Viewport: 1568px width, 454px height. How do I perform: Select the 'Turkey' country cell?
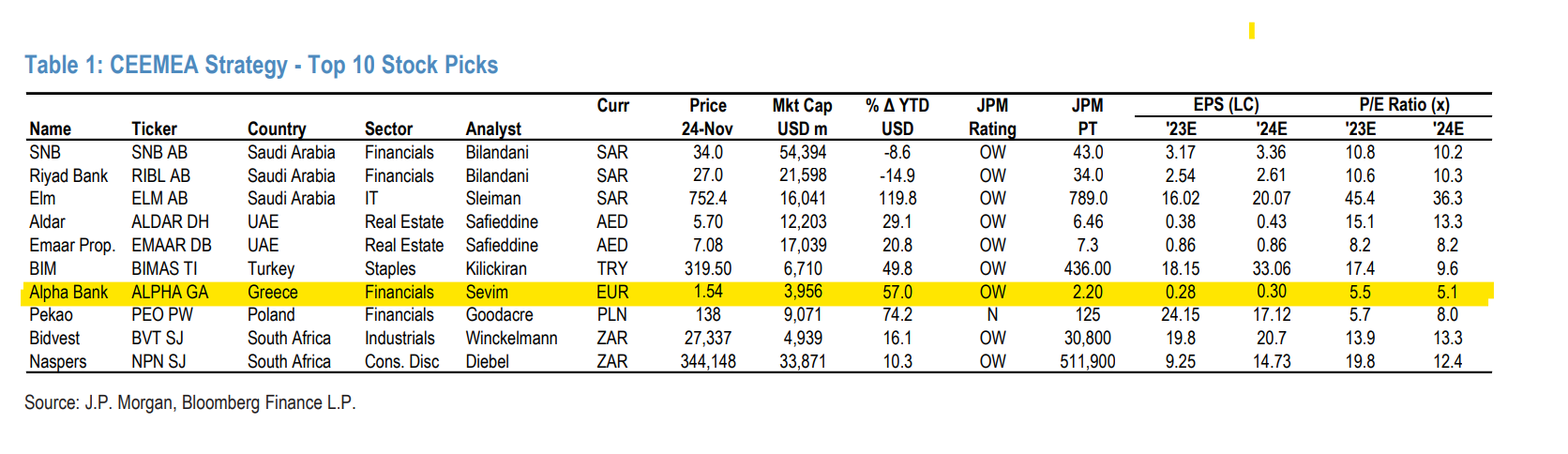pos(271,268)
